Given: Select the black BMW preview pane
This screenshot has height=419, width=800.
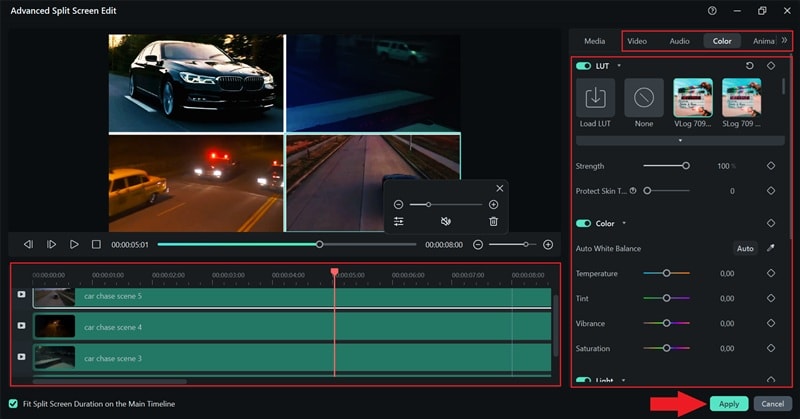Looking at the screenshot, I should pos(196,83).
